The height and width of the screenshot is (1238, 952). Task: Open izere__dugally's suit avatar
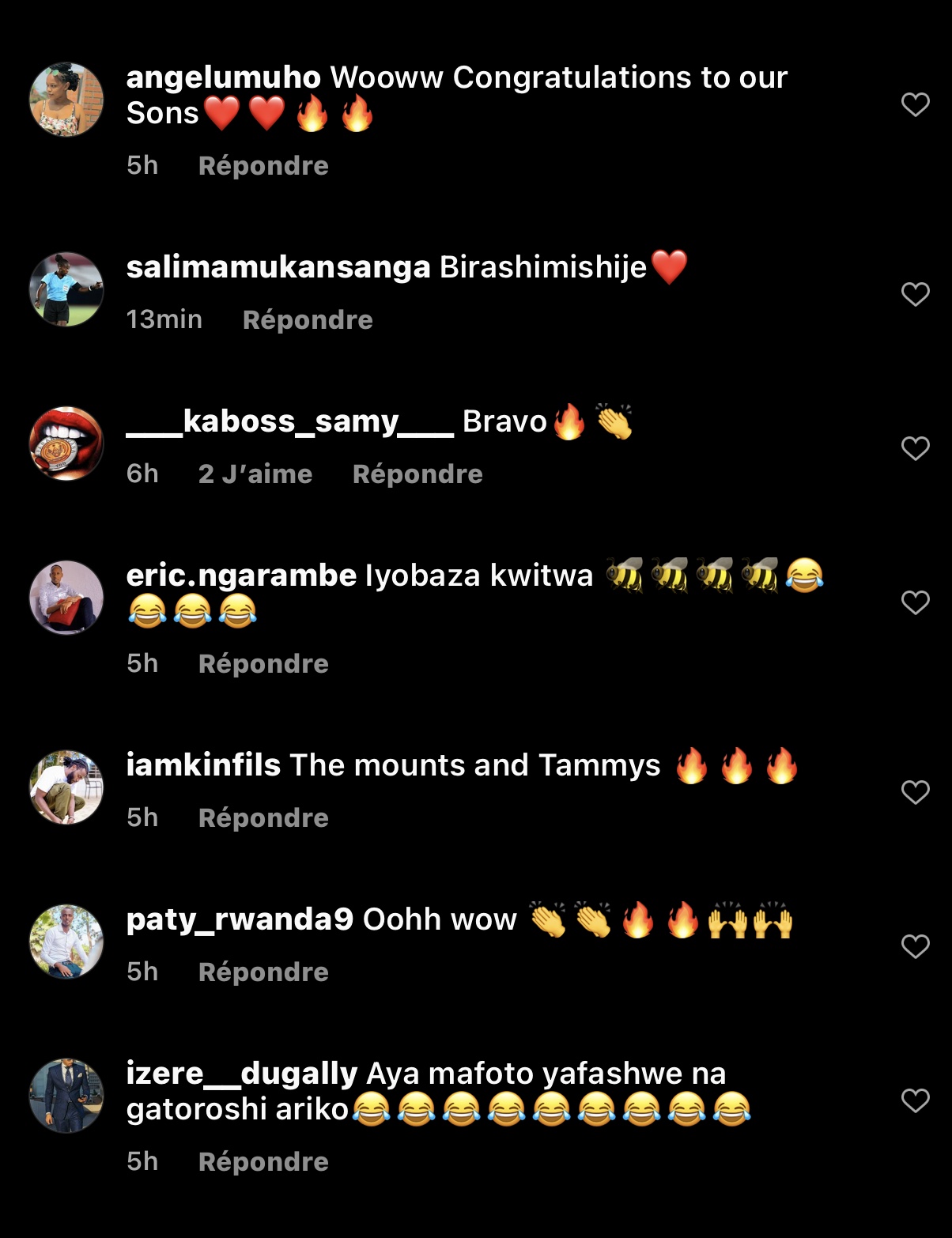coord(66,1096)
